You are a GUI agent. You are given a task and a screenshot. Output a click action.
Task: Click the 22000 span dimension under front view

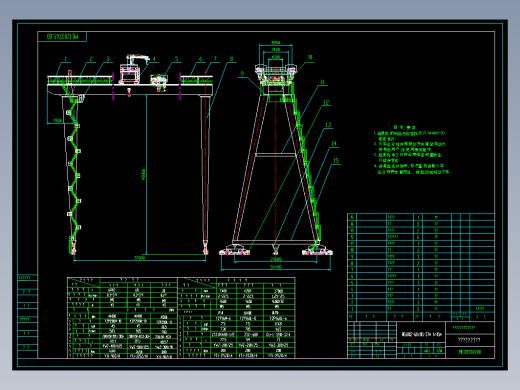point(139,258)
